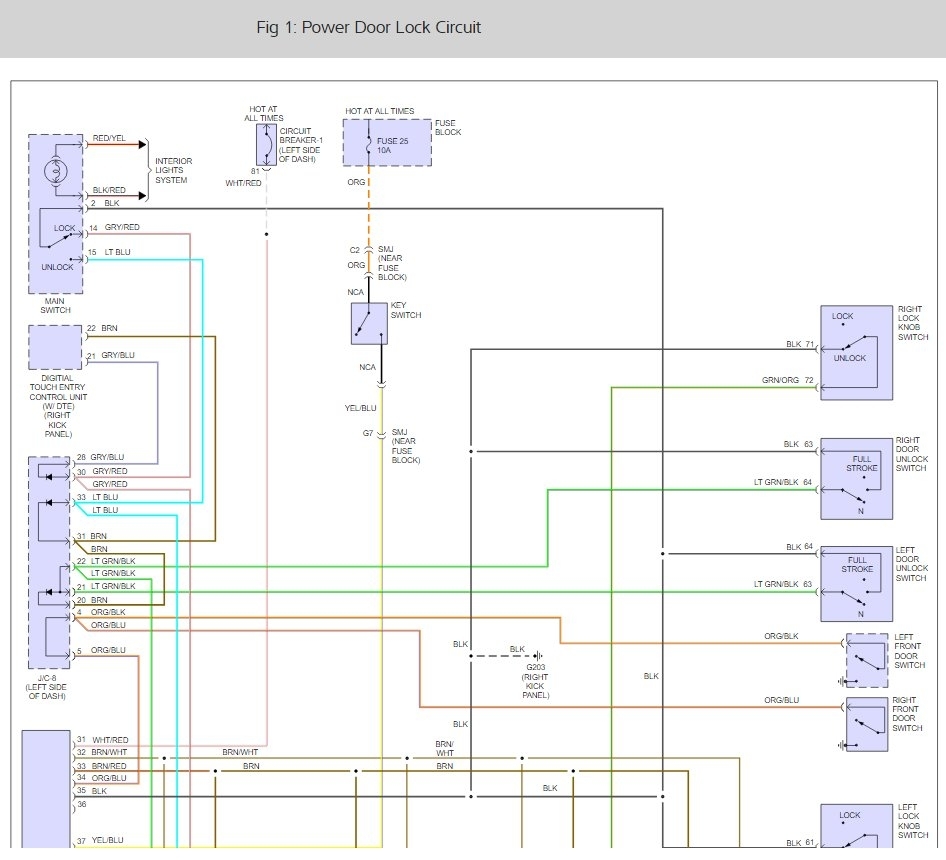This screenshot has height=860, width=946.
Task: Click the G7 SMJ connector on YEL/BLU wire
Action: pos(381,433)
